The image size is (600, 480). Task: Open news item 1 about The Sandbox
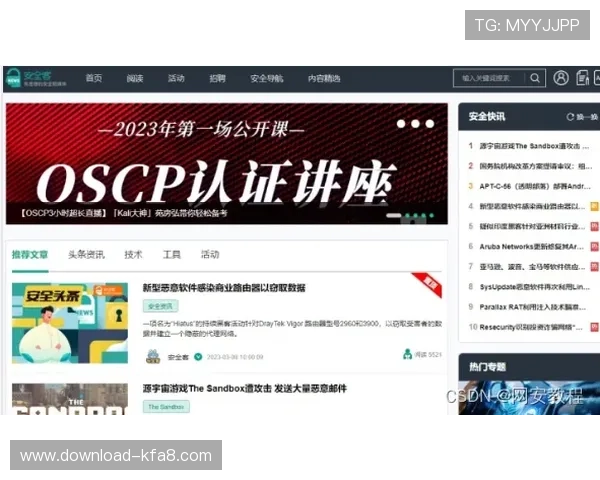534,146
